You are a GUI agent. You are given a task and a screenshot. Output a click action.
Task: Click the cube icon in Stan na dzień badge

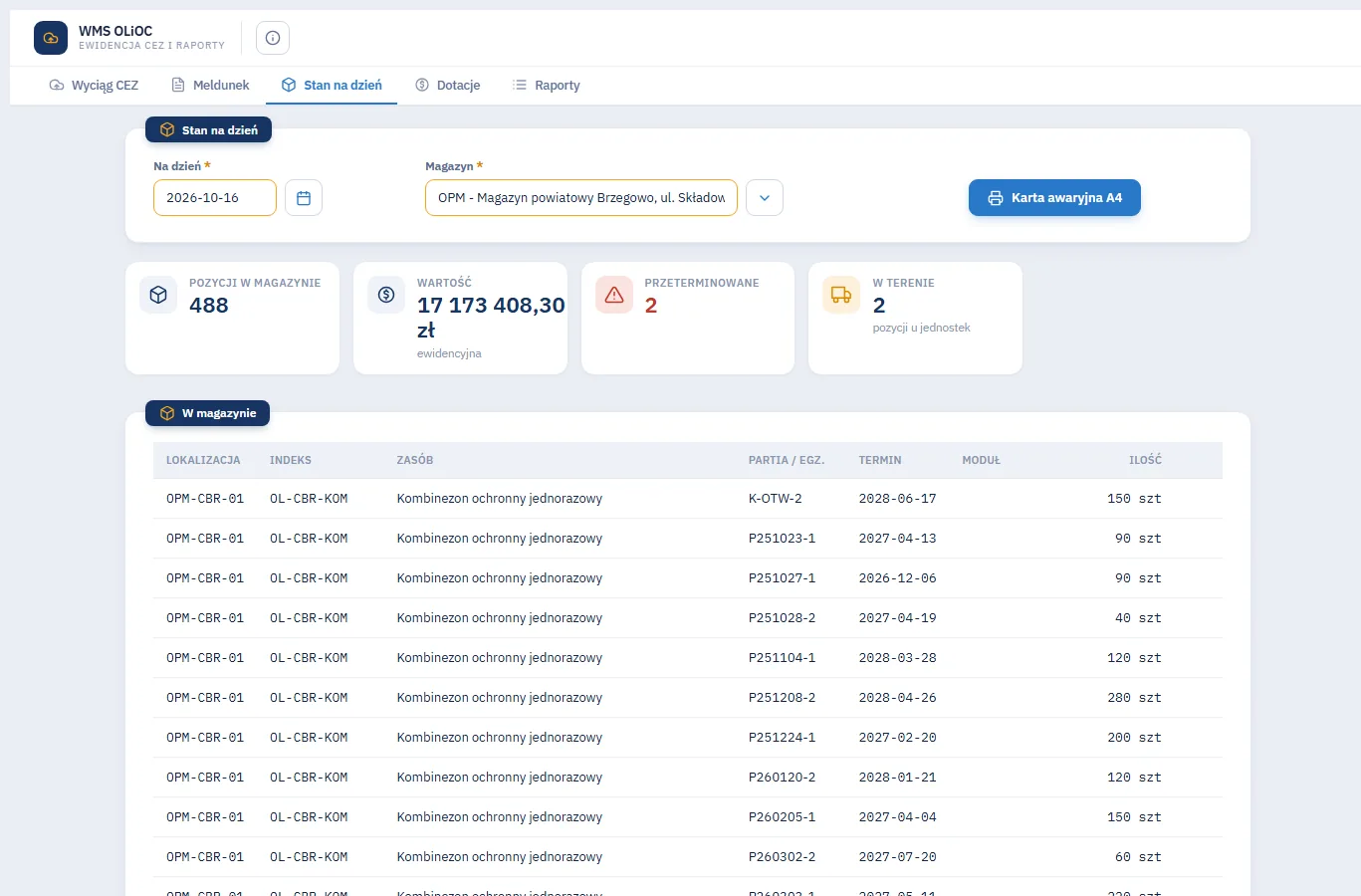coord(167,130)
